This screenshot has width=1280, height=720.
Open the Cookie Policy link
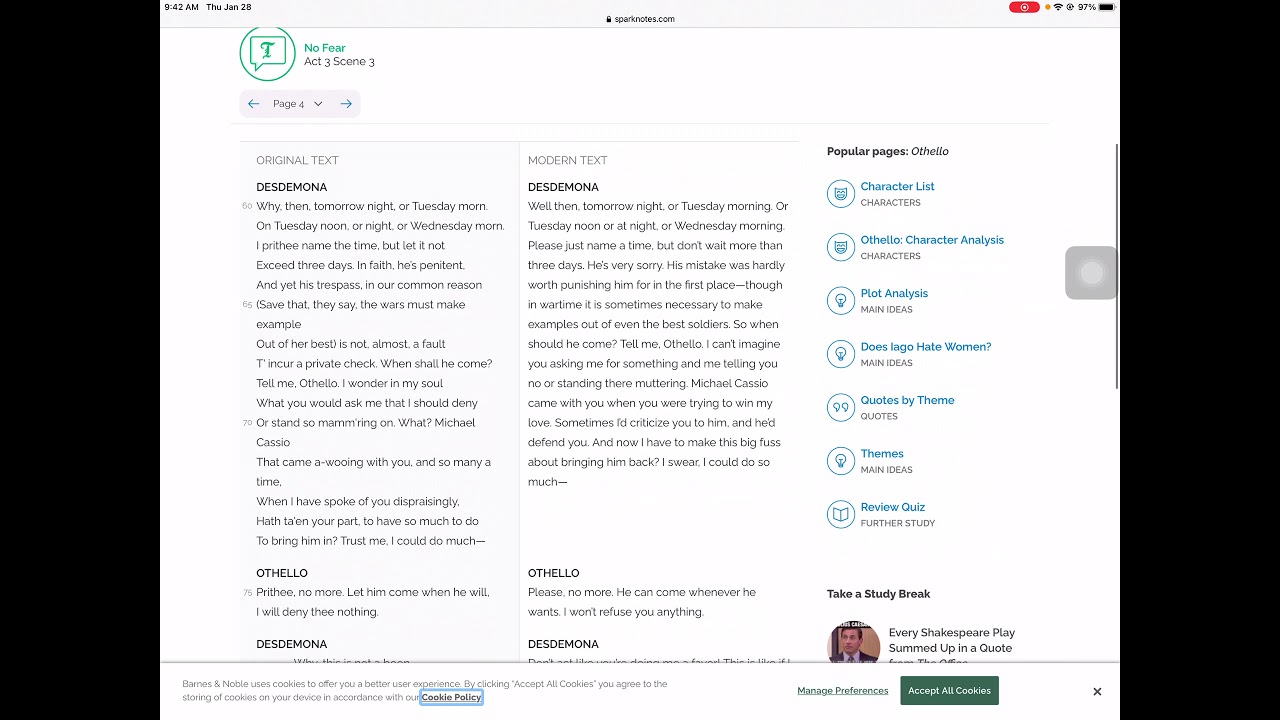[451, 697]
